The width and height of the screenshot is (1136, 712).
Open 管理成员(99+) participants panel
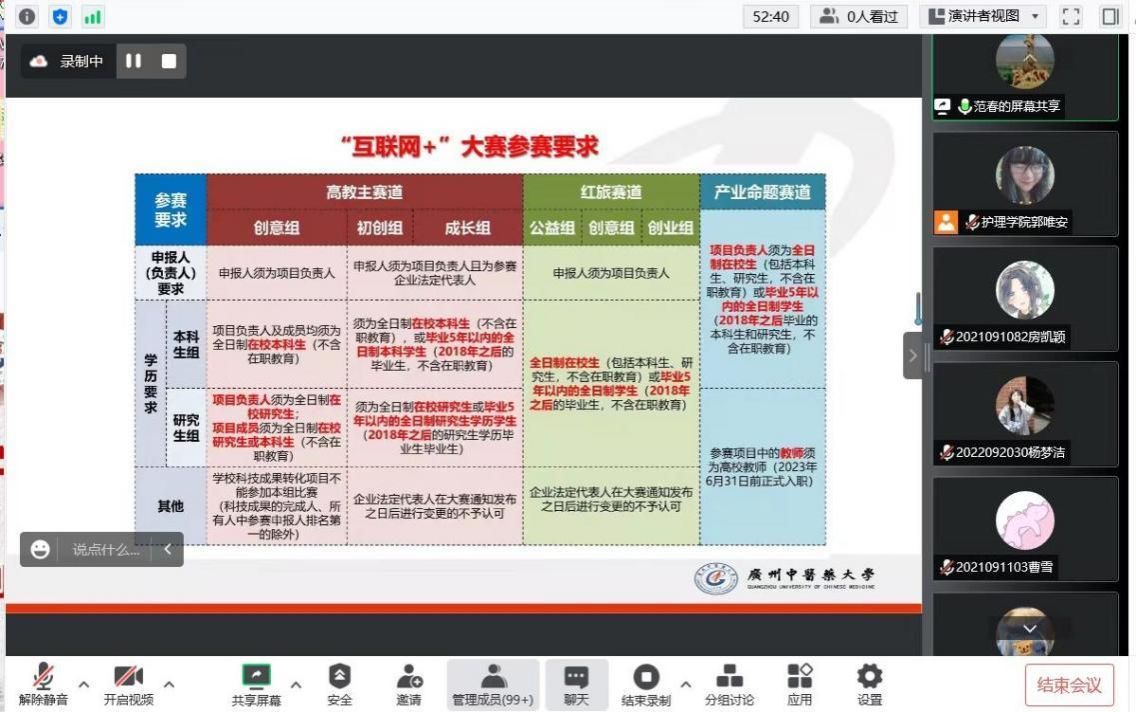493,684
